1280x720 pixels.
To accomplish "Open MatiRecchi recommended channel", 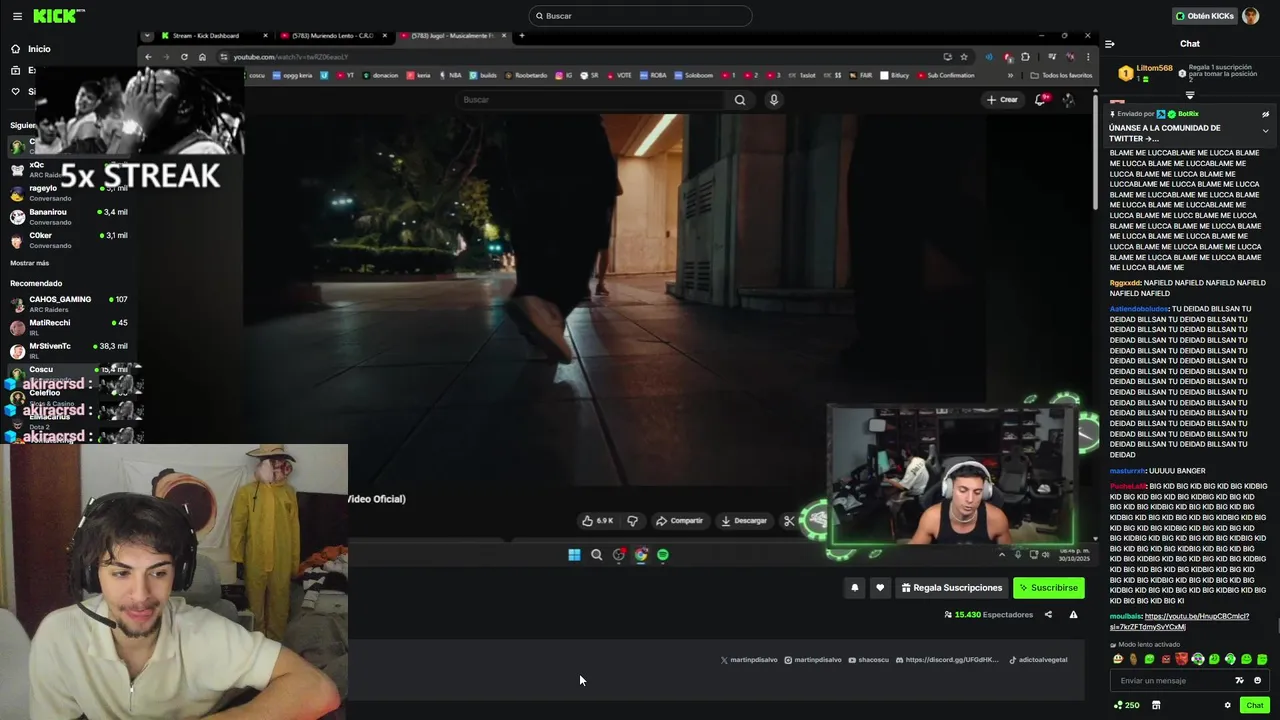I will 68,327.
